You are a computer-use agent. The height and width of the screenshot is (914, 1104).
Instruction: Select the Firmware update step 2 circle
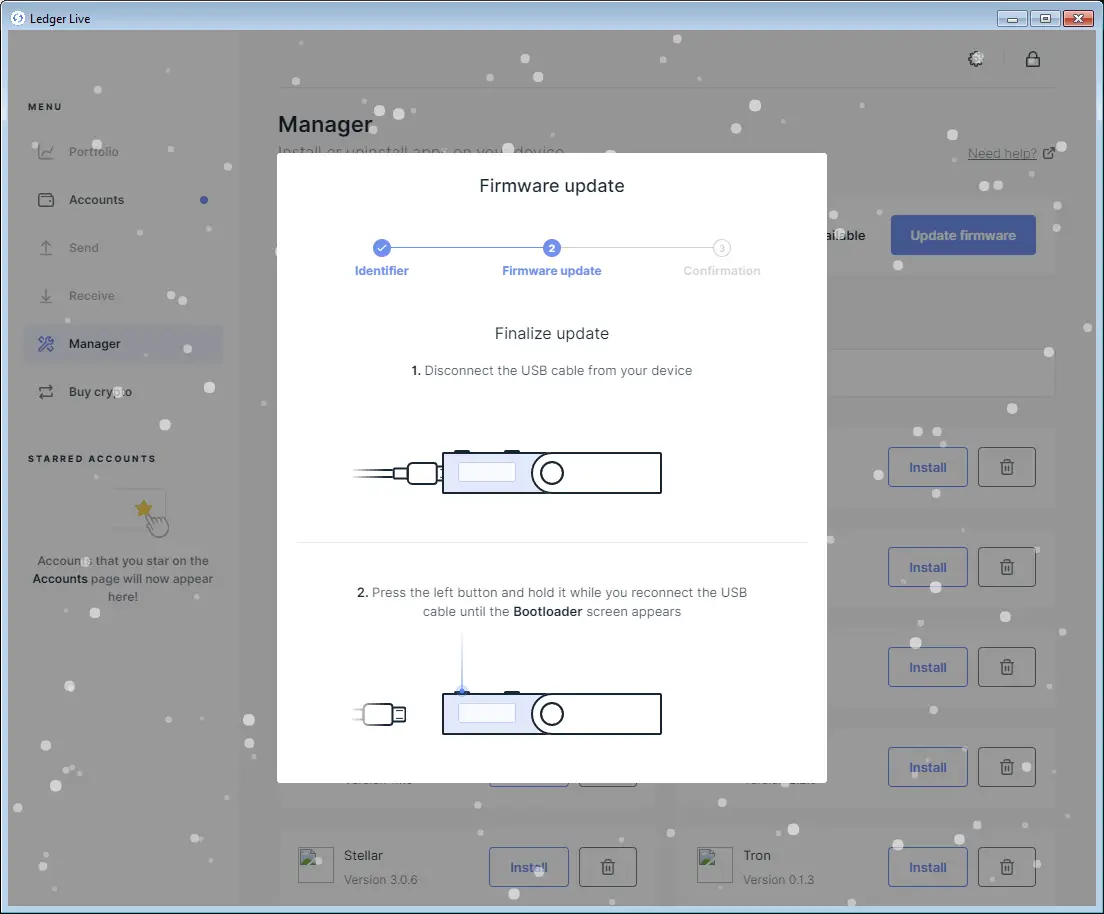[552, 248]
